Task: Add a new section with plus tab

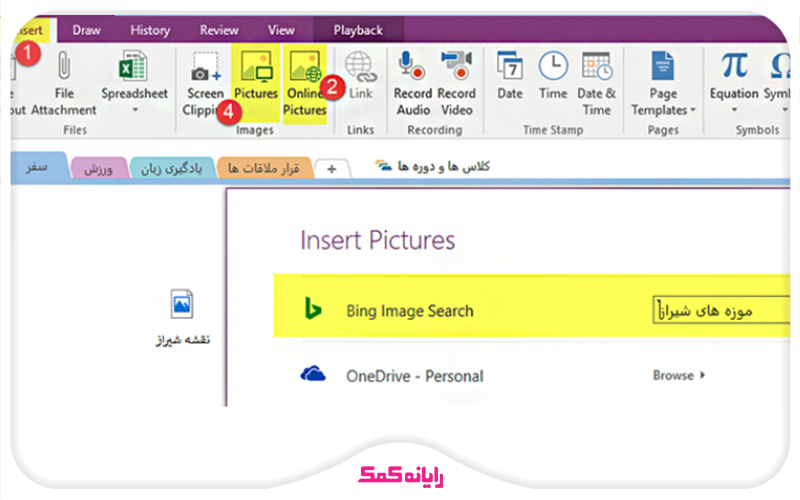Action: pyautogui.click(x=332, y=169)
